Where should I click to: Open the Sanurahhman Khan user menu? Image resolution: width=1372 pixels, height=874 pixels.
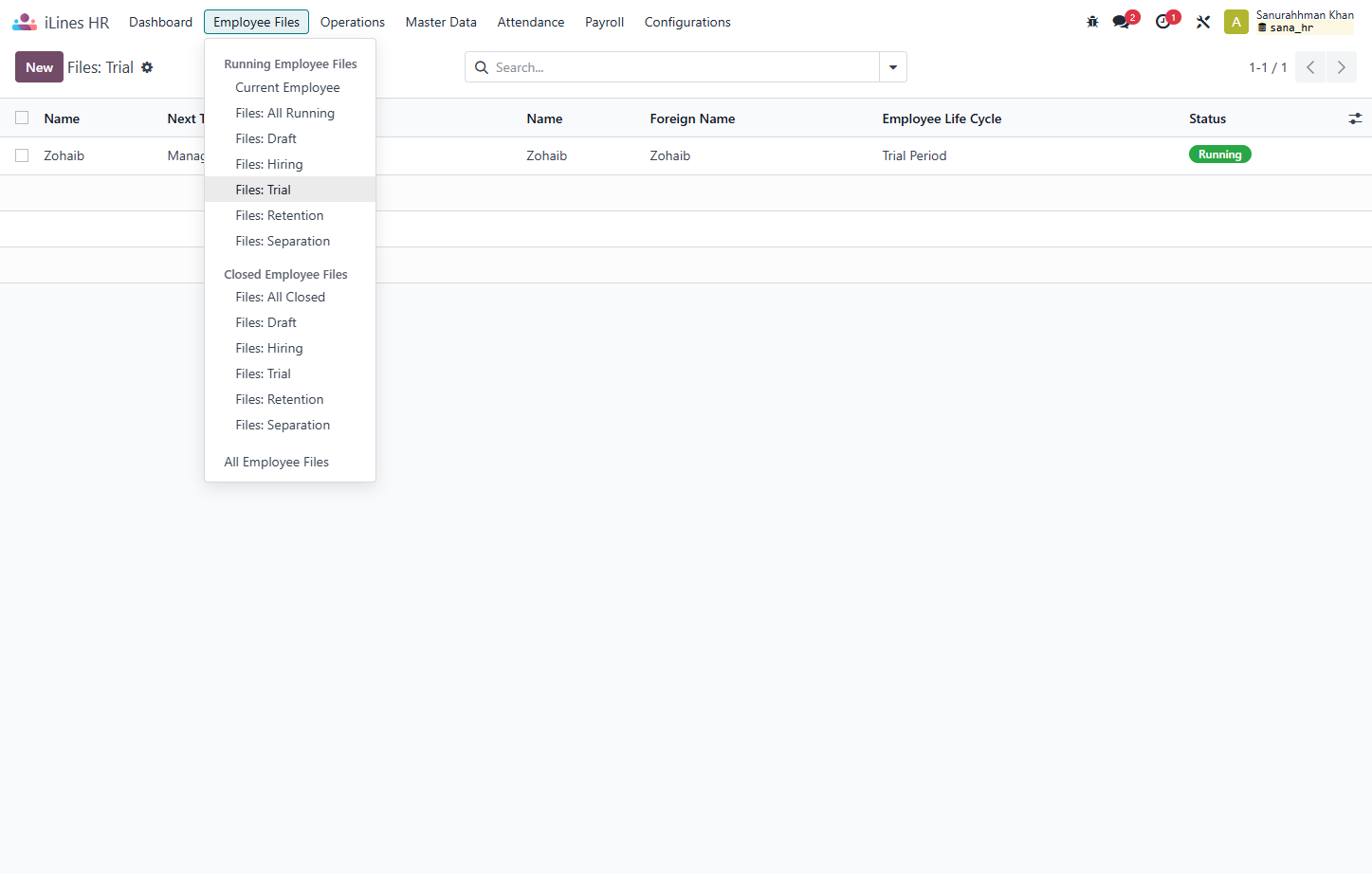(x=1305, y=22)
